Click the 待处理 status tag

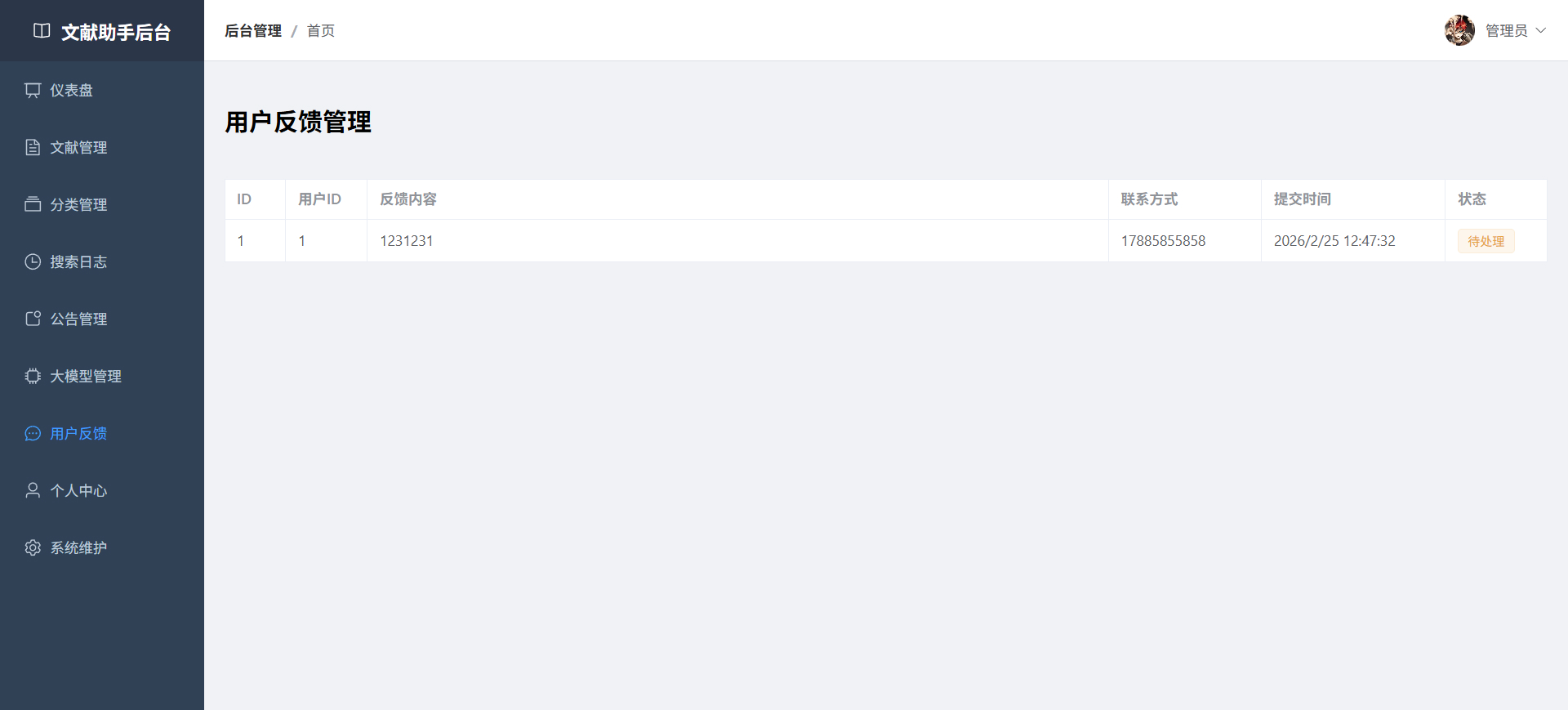pyautogui.click(x=1486, y=241)
